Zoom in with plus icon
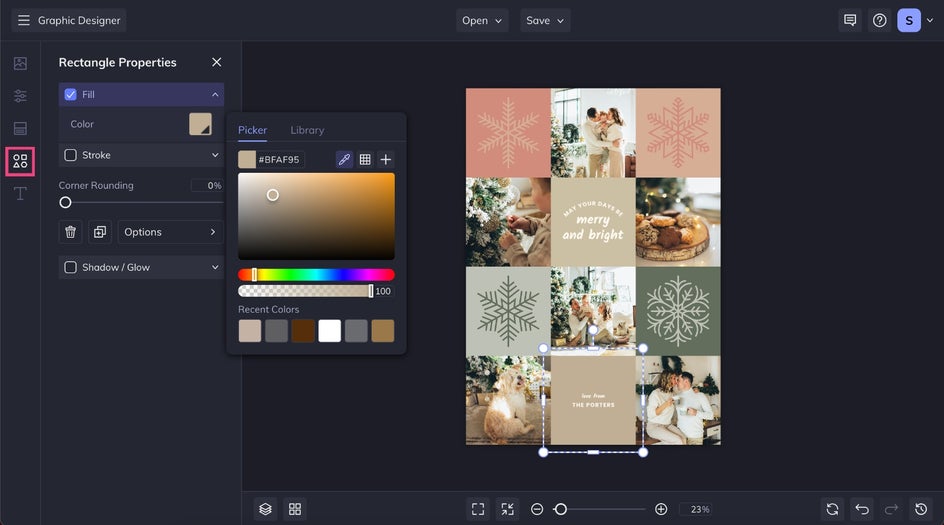Image resolution: width=944 pixels, height=525 pixels. (661, 509)
